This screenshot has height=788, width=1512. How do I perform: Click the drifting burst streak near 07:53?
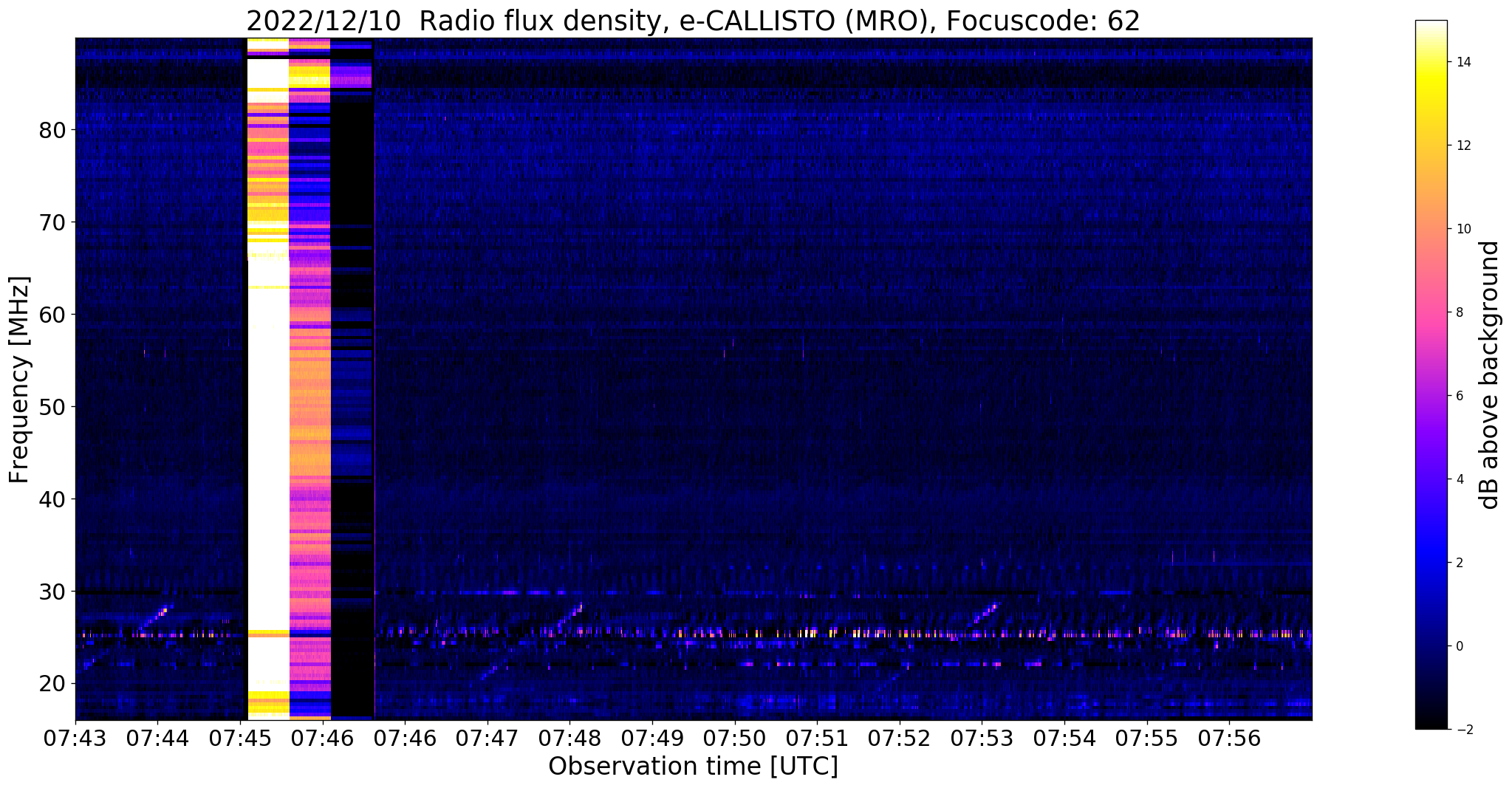tap(984, 614)
